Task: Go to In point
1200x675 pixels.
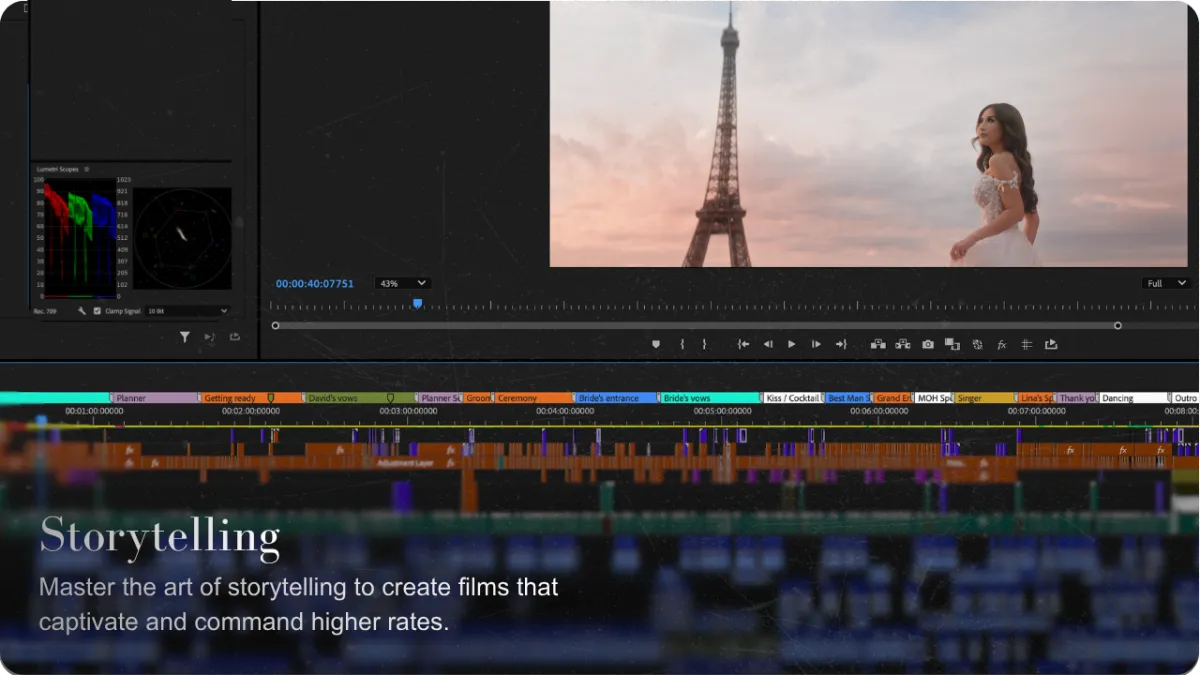Action: [743, 344]
